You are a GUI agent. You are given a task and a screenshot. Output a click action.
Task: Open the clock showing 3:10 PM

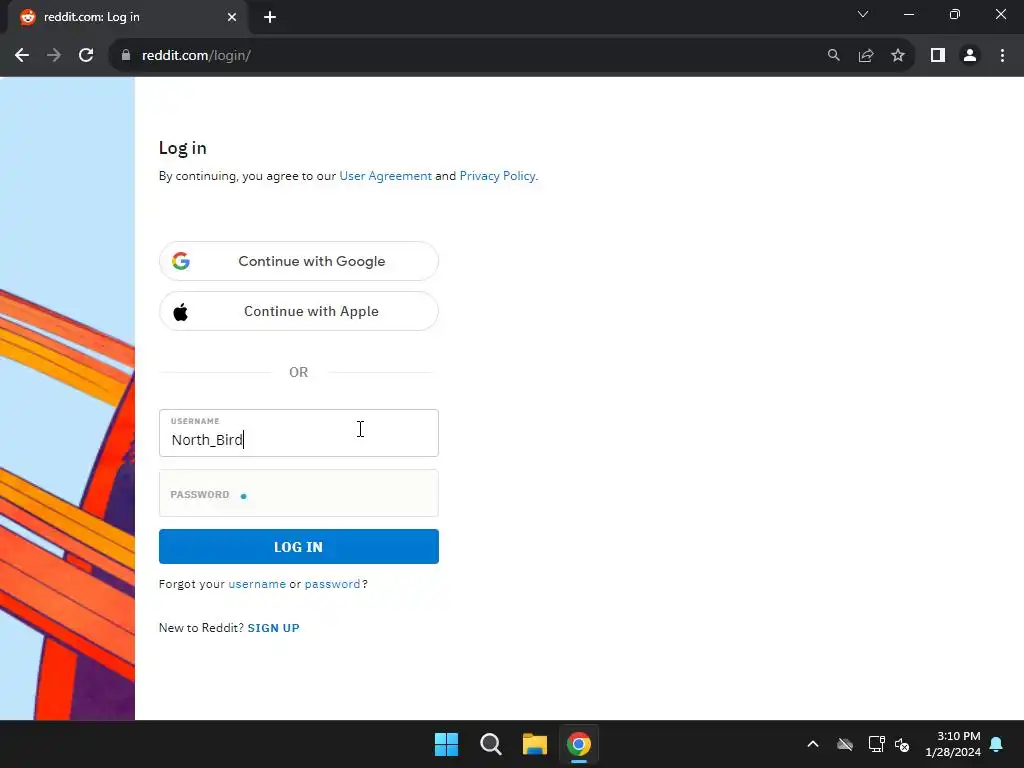click(953, 744)
